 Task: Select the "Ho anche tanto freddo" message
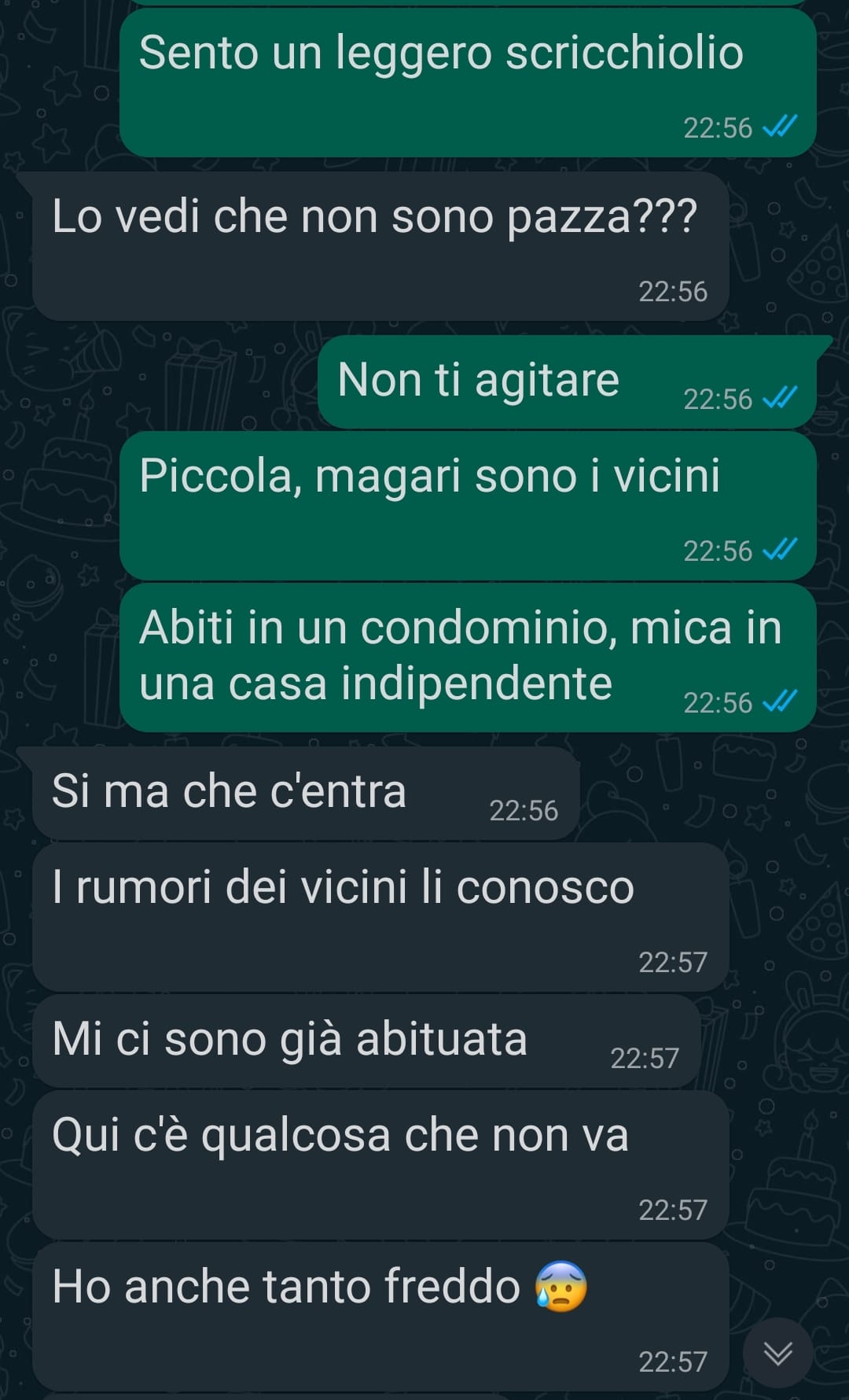380,1317
